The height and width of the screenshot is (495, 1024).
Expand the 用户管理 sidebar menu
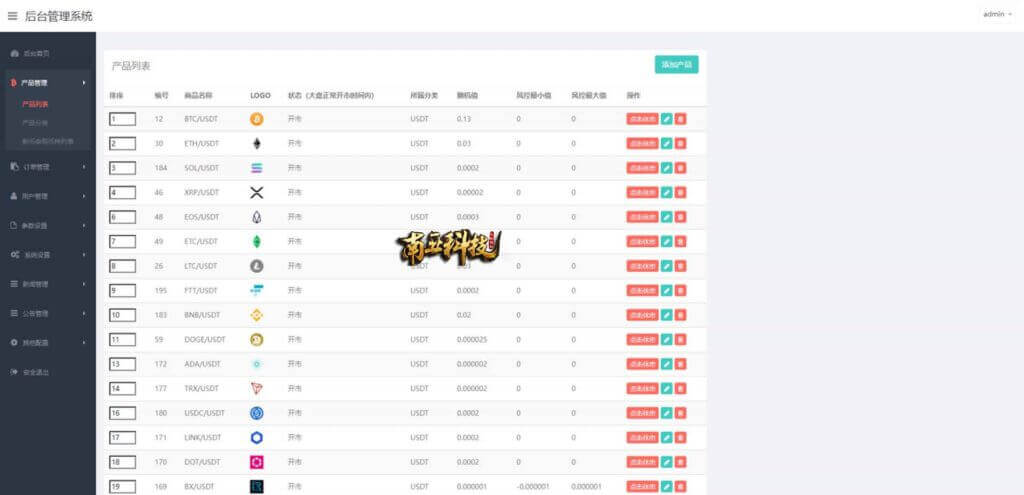point(48,196)
